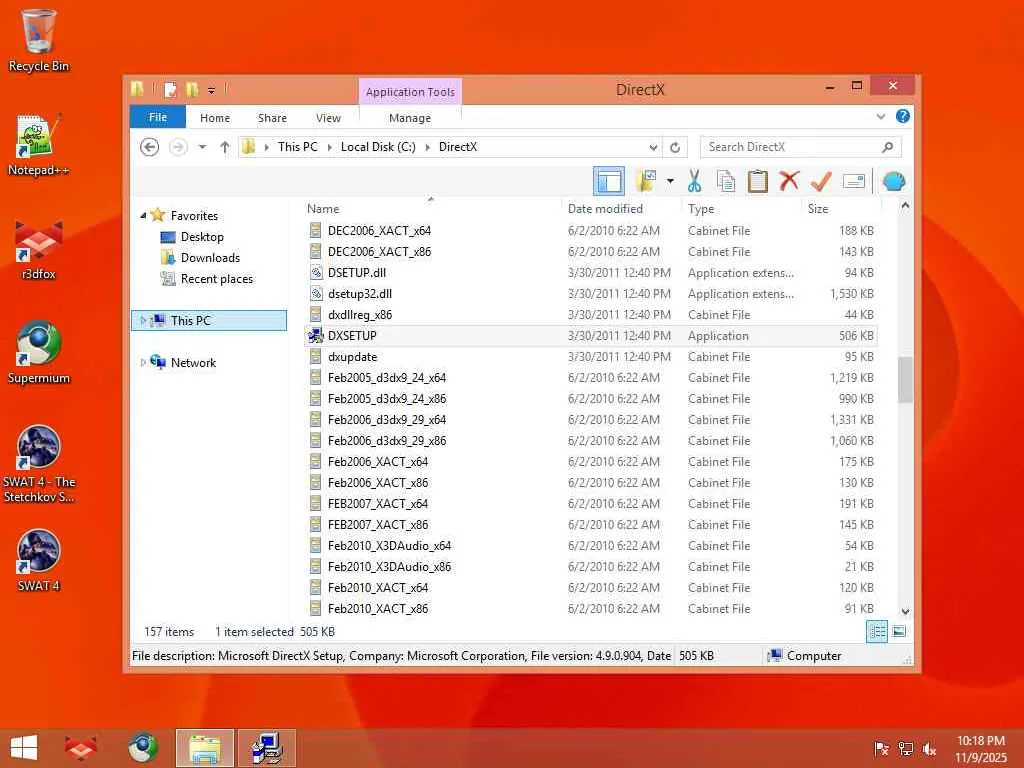The width and height of the screenshot is (1024, 768).
Task: Open the Start menu button
Action: pyautogui.click(x=24, y=748)
